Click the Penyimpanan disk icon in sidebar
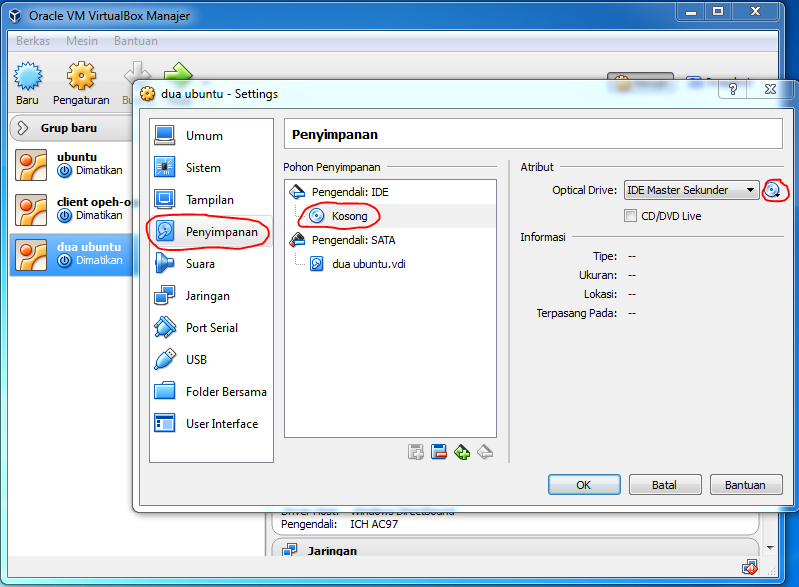Image resolution: width=799 pixels, height=587 pixels. [x=165, y=231]
